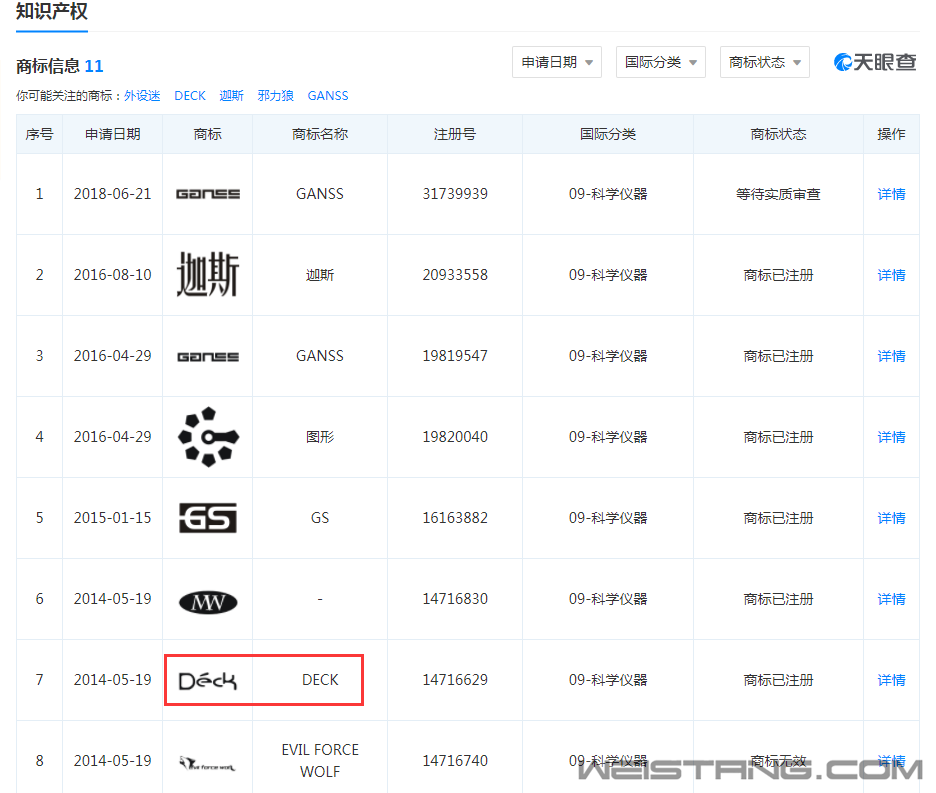Click the GANSS suggested trademark link

327,95
